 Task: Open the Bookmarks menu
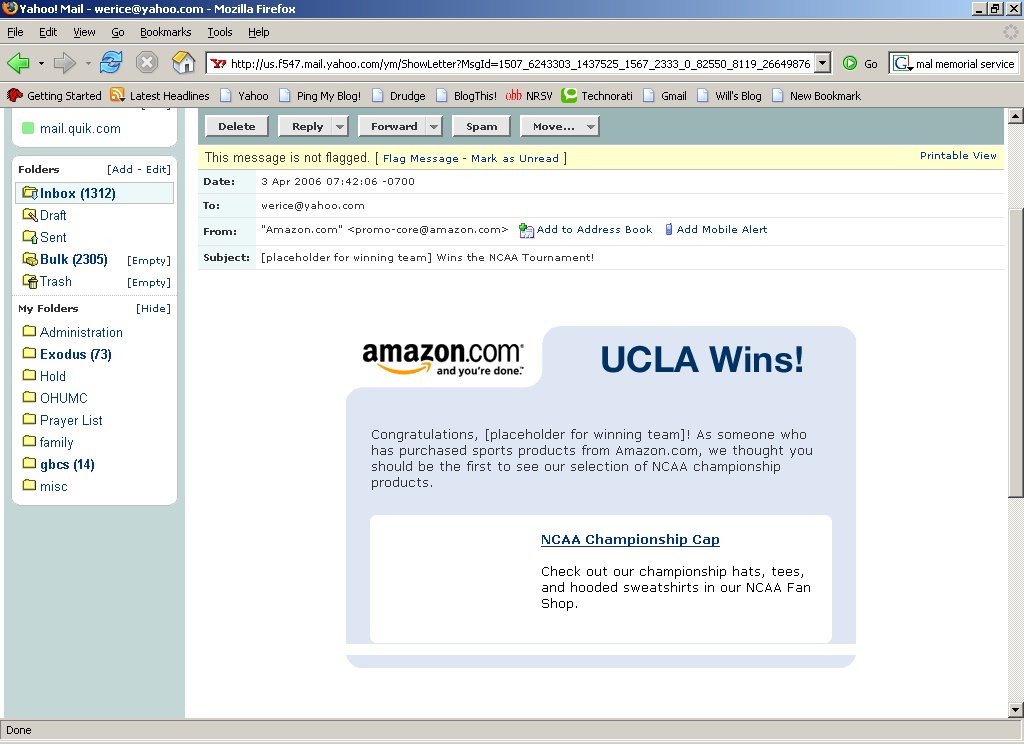(165, 32)
